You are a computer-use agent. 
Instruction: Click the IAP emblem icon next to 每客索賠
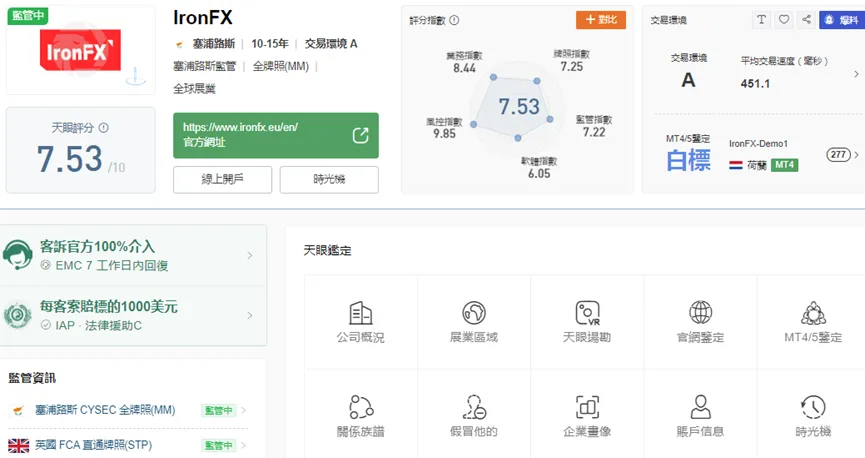(x=17, y=315)
